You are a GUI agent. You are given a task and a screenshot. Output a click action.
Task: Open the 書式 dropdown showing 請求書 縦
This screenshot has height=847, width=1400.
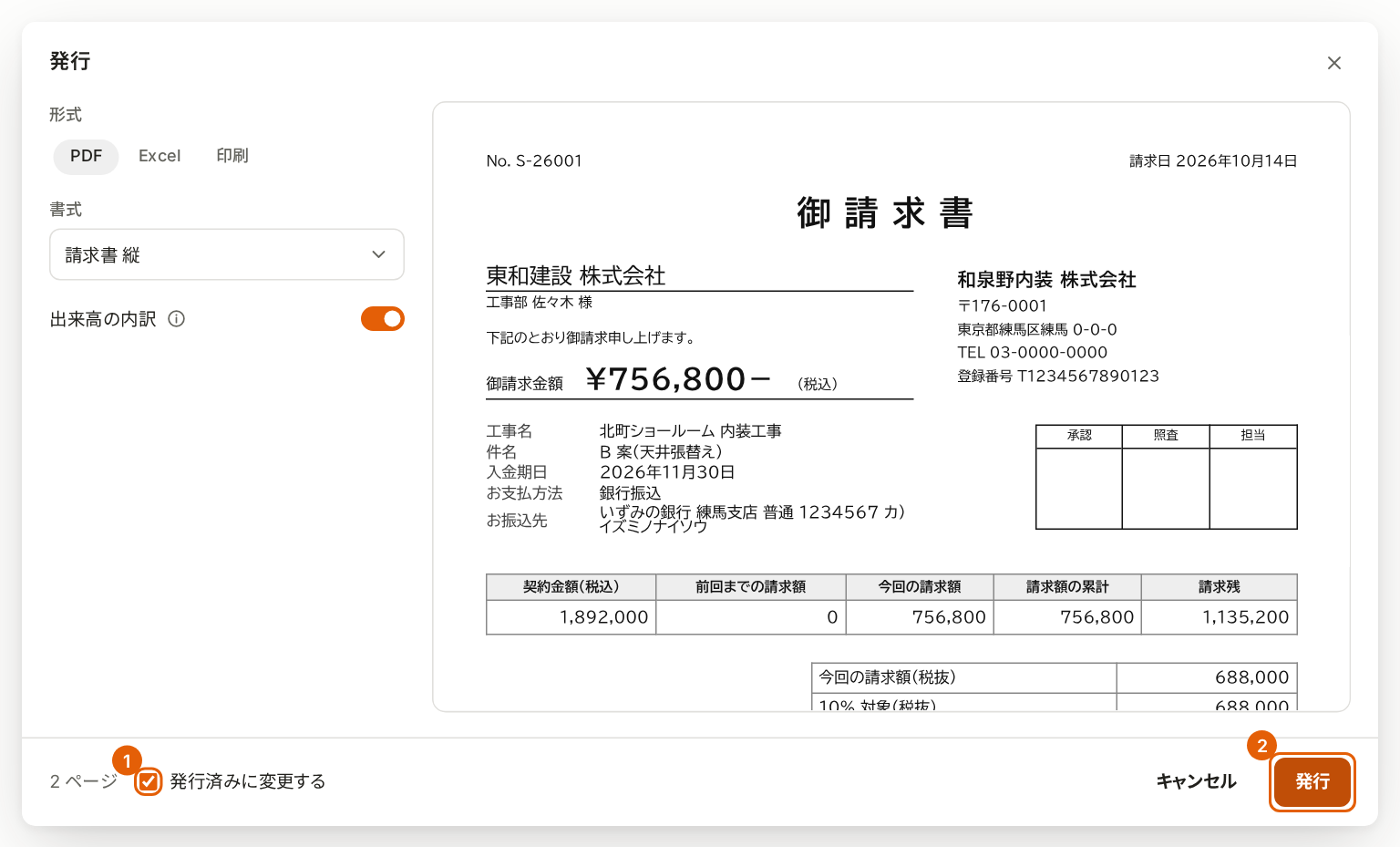(x=227, y=254)
